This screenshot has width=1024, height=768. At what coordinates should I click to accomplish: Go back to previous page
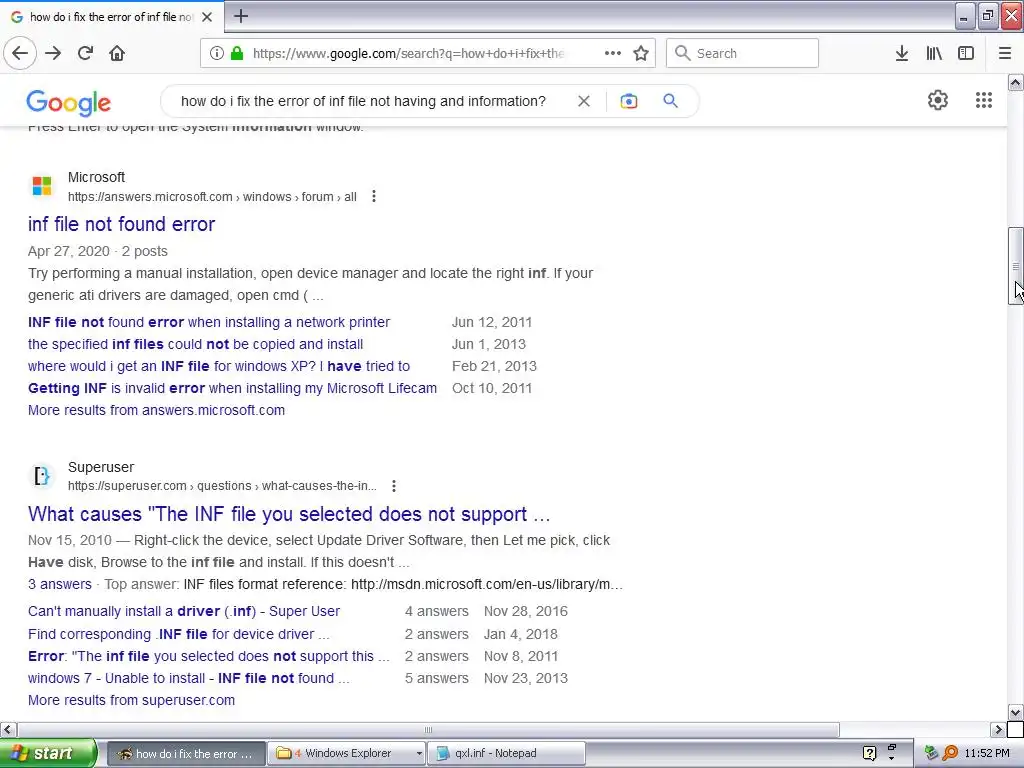[x=20, y=53]
